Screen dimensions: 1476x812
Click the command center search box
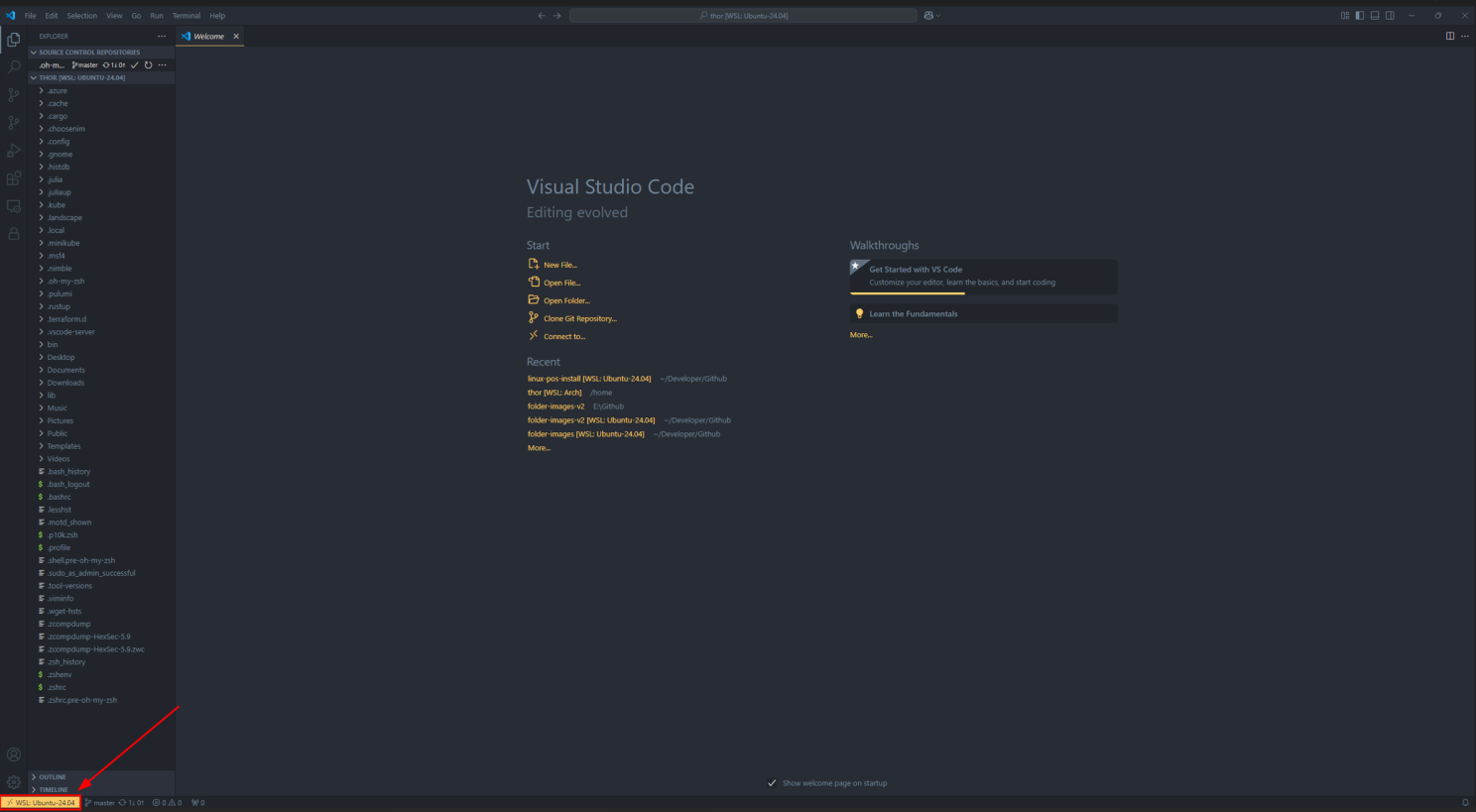coord(743,16)
